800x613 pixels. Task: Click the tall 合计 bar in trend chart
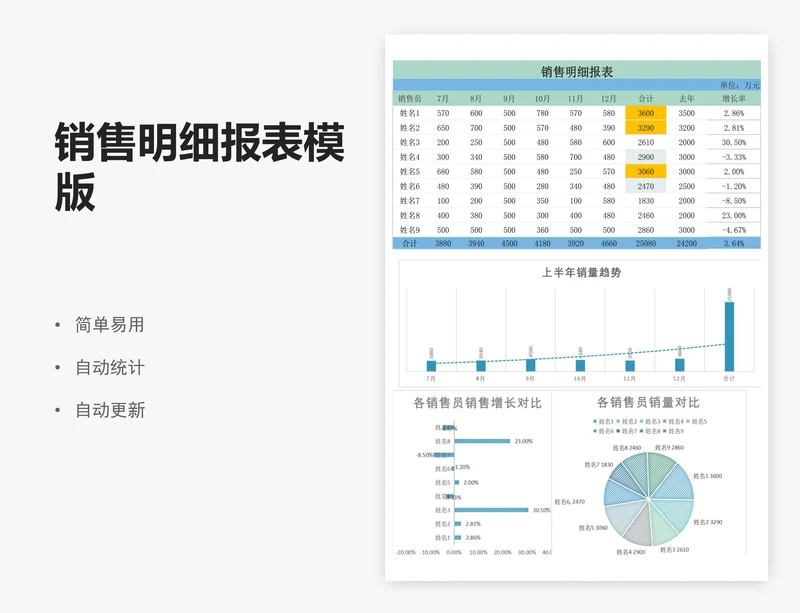[729, 336]
